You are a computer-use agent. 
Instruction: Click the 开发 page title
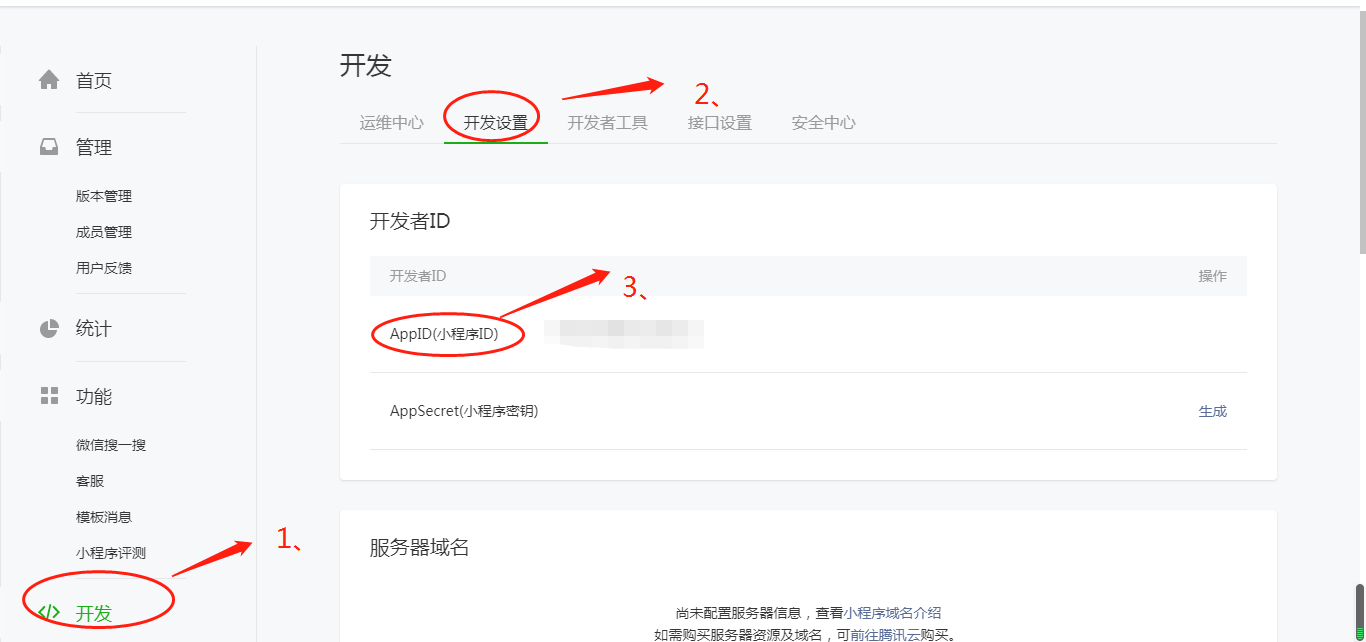pyautogui.click(x=366, y=66)
